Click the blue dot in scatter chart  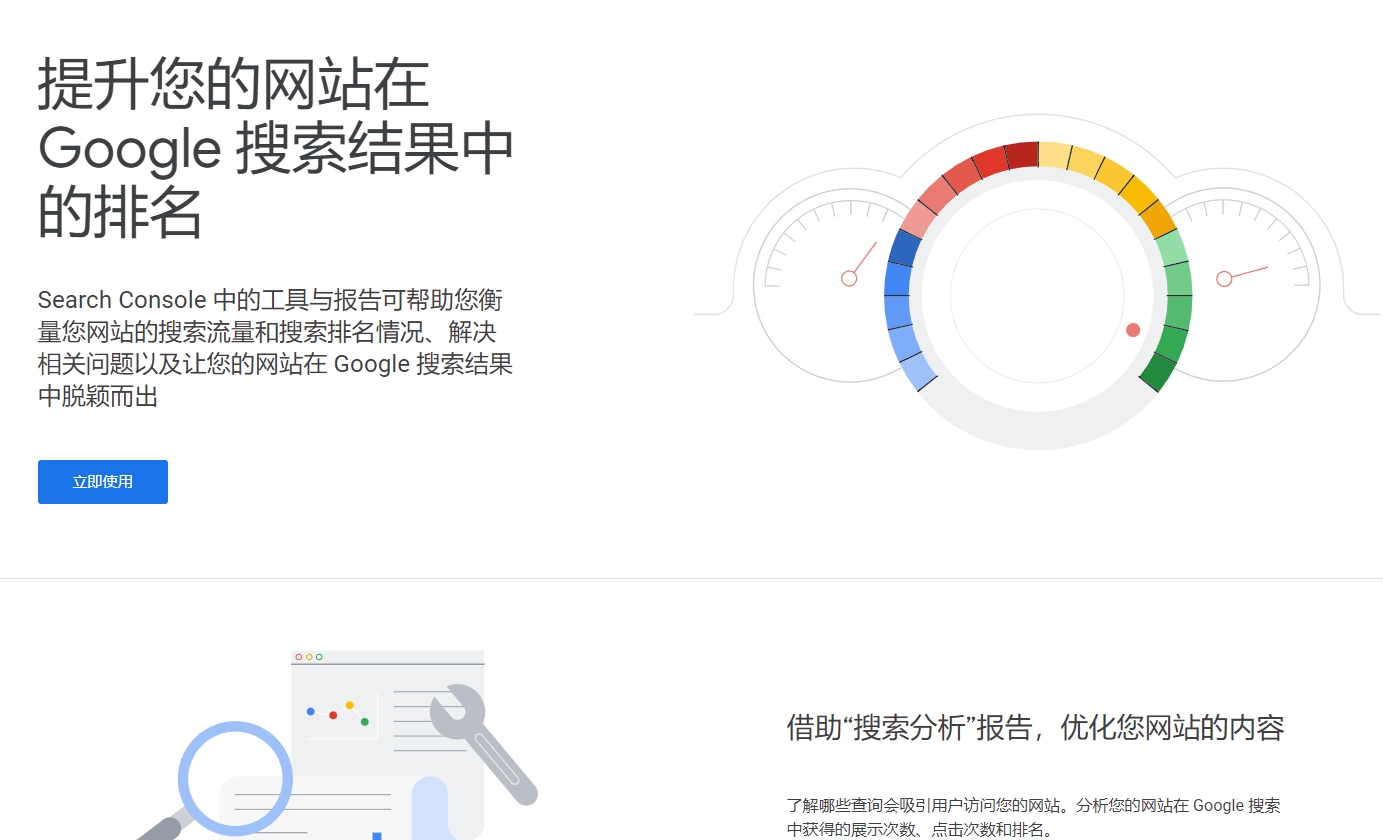pyautogui.click(x=310, y=712)
